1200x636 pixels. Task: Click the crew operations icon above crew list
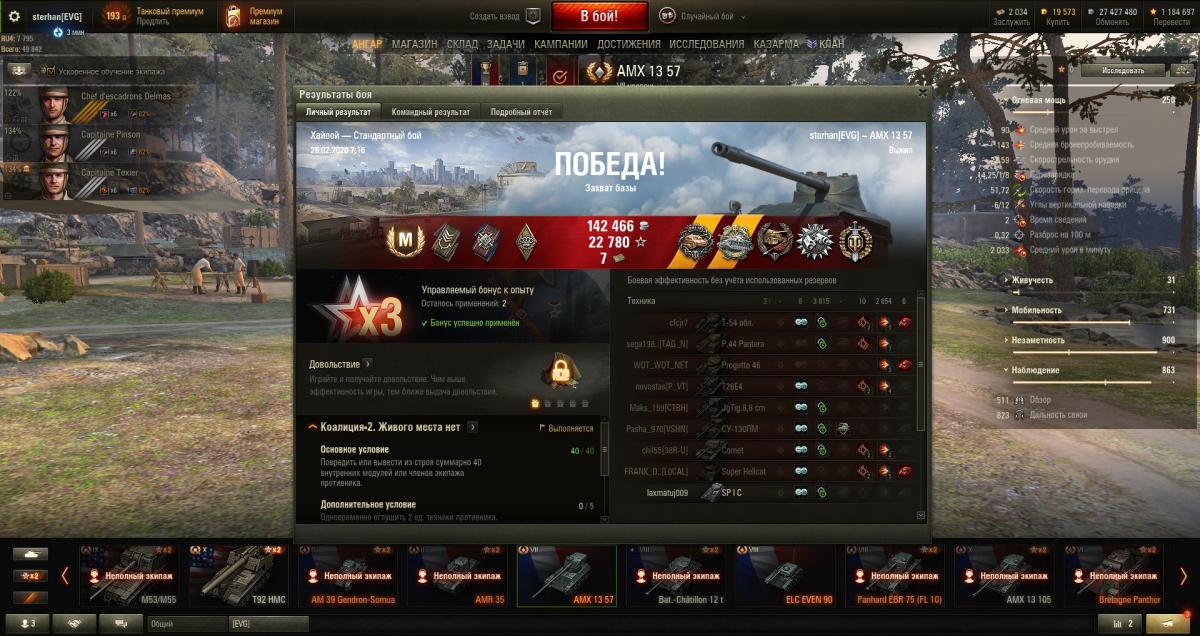pos(20,71)
